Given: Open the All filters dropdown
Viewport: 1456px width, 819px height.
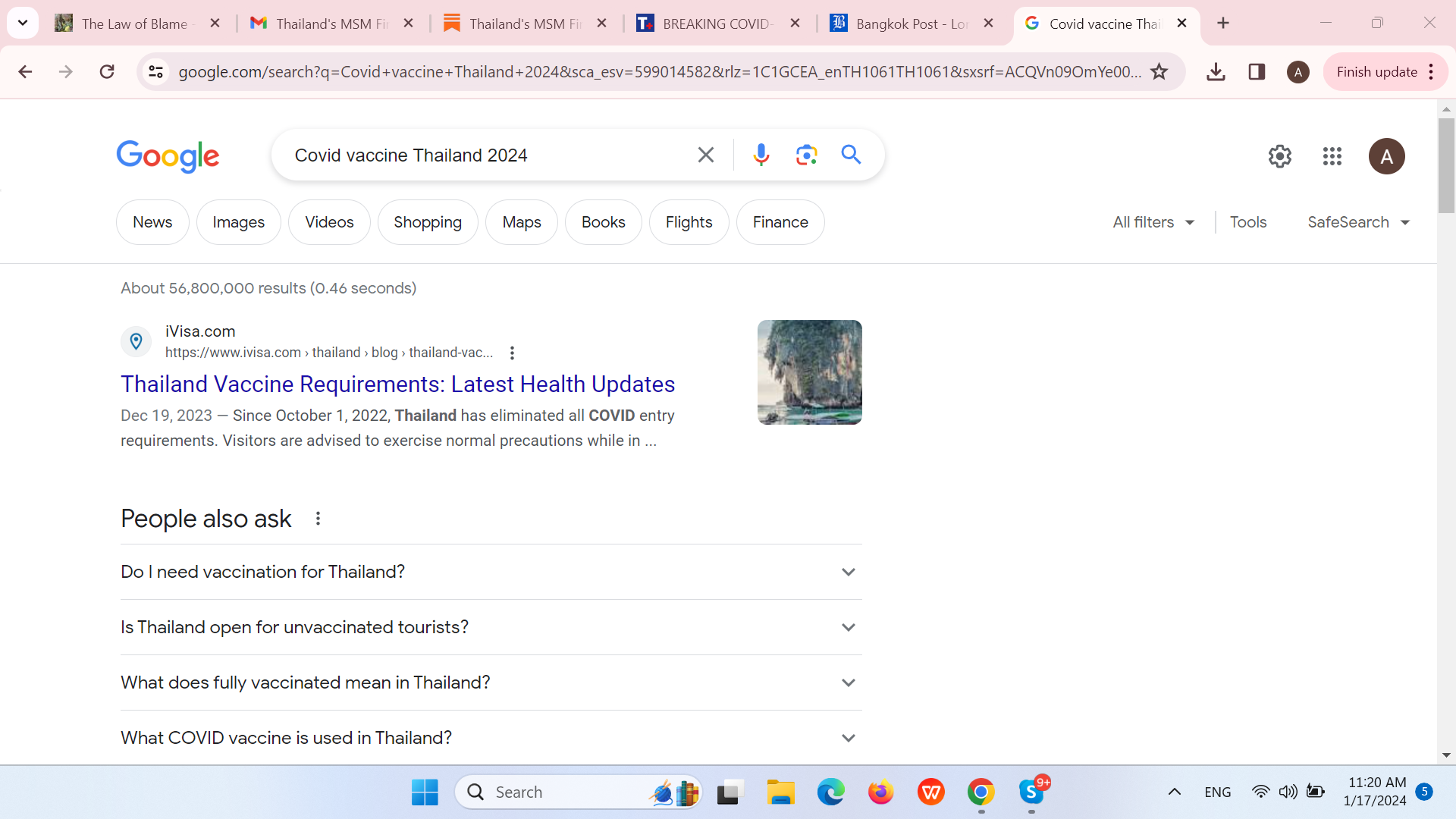Looking at the screenshot, I should tap(1153, 222).
